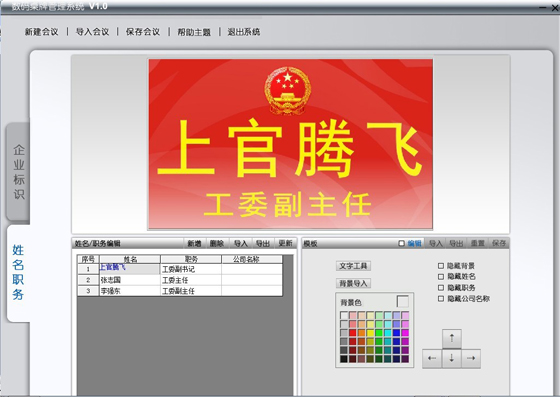
Task: Click 新增 in name editor toolbar
Action: pos(194,243)
